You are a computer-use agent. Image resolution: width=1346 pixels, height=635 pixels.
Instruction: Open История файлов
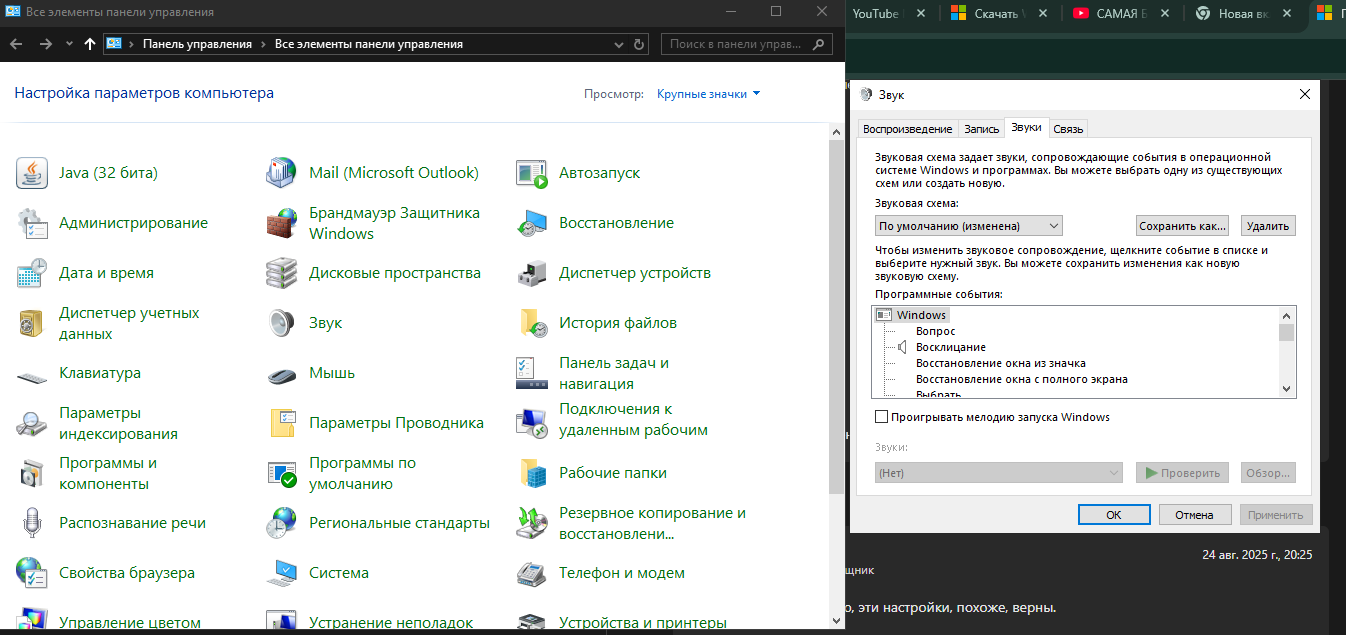(617, 322)
